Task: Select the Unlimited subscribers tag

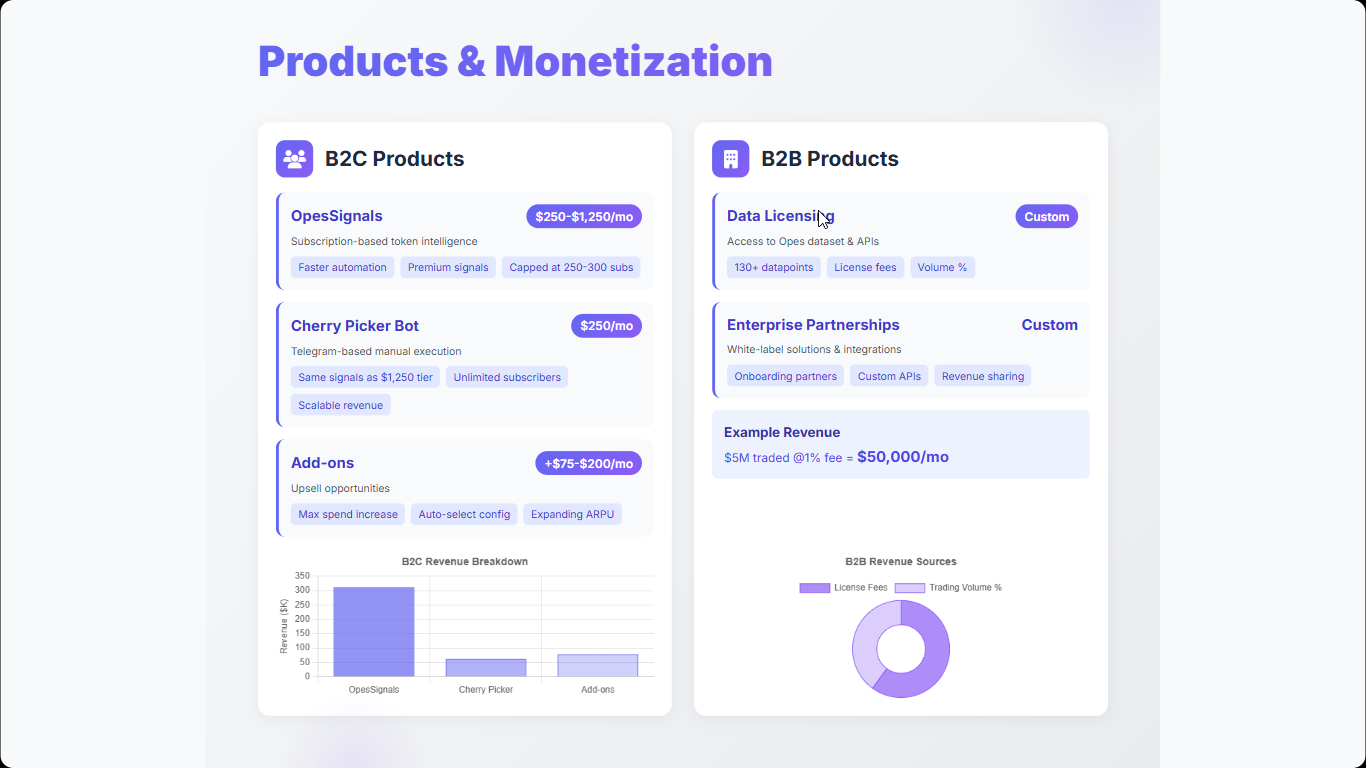Action: click(507, 377)
